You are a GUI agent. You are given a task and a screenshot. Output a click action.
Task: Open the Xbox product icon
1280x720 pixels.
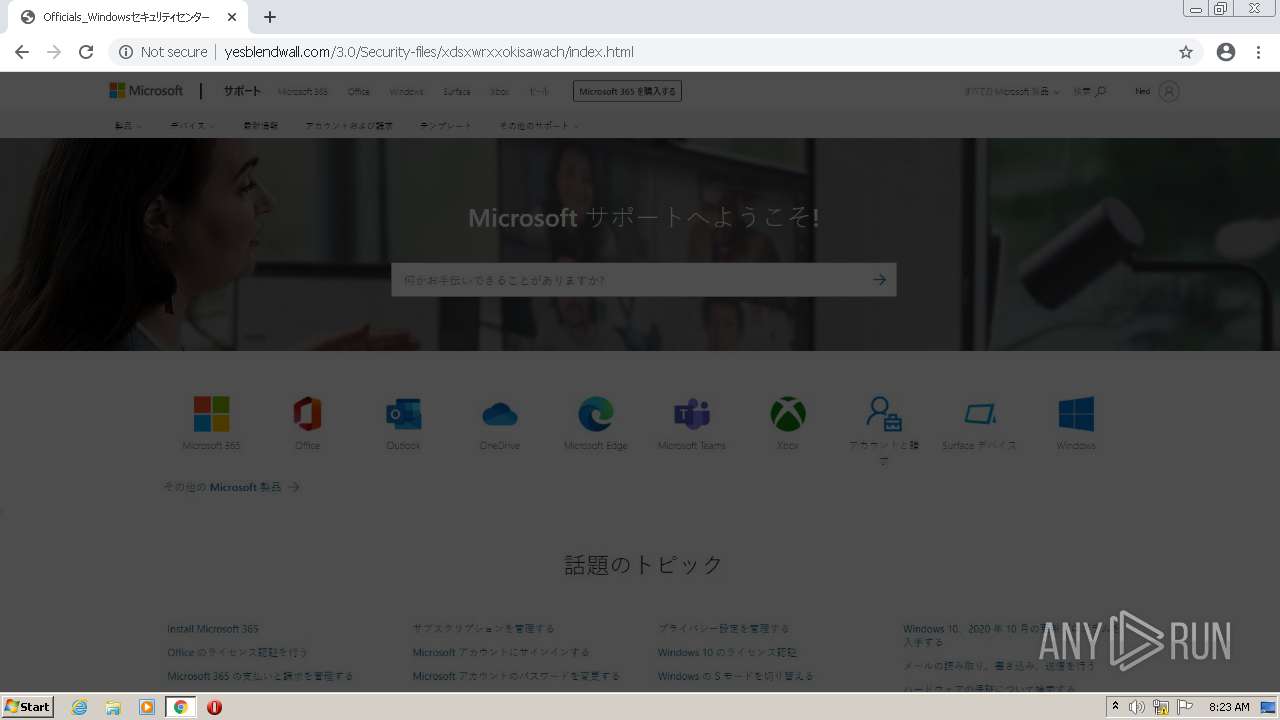point(788,414)
